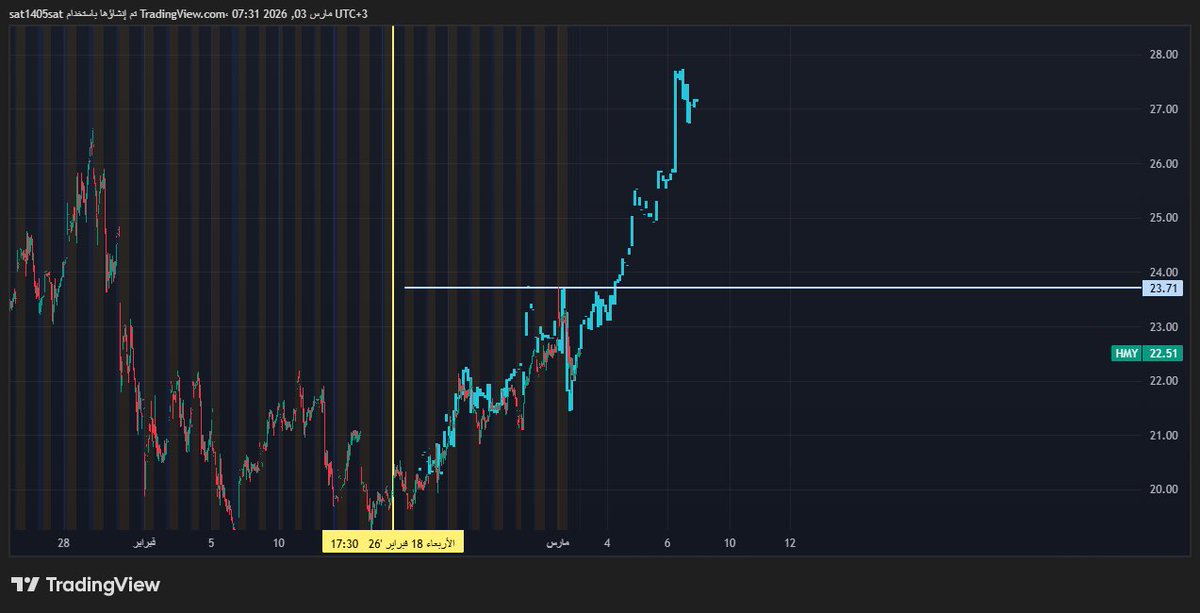
Task: Click the 22.51 current price tag
Action: (1162, 353)
